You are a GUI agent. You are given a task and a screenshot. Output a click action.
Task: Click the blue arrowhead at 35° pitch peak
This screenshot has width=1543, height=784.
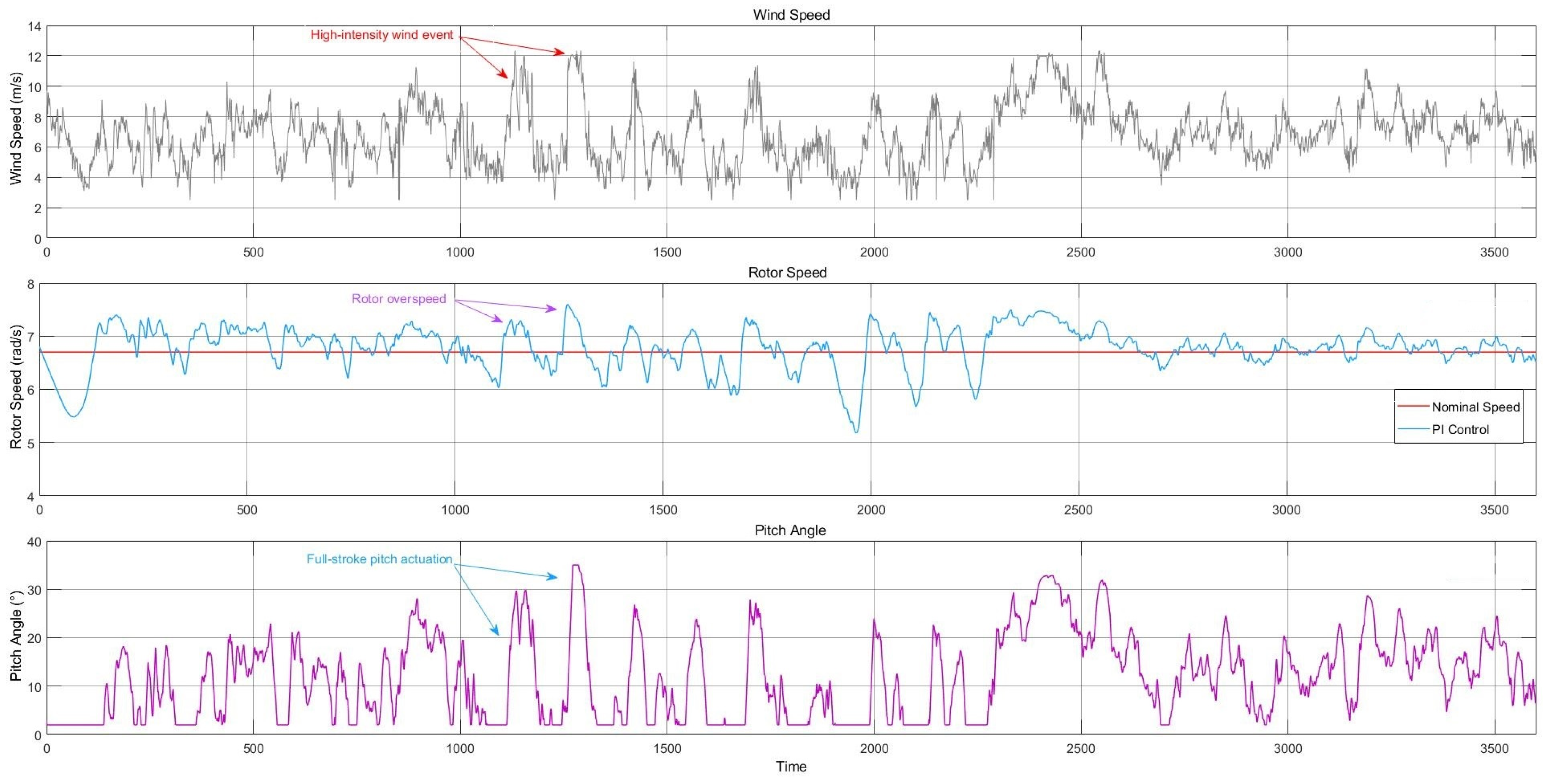click(x=553, y=577)
